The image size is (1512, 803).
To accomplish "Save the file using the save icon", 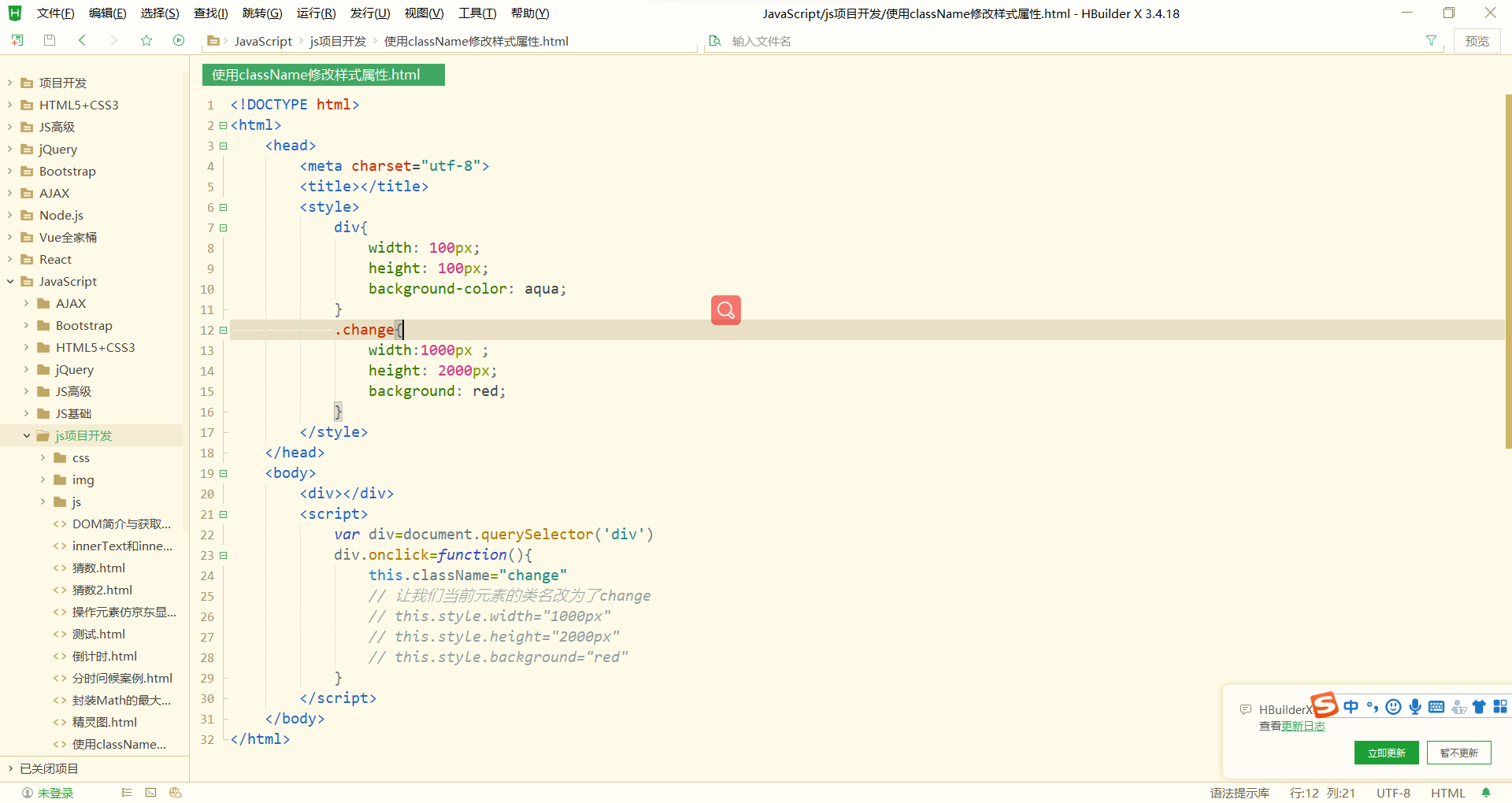I will coord(49,40).
